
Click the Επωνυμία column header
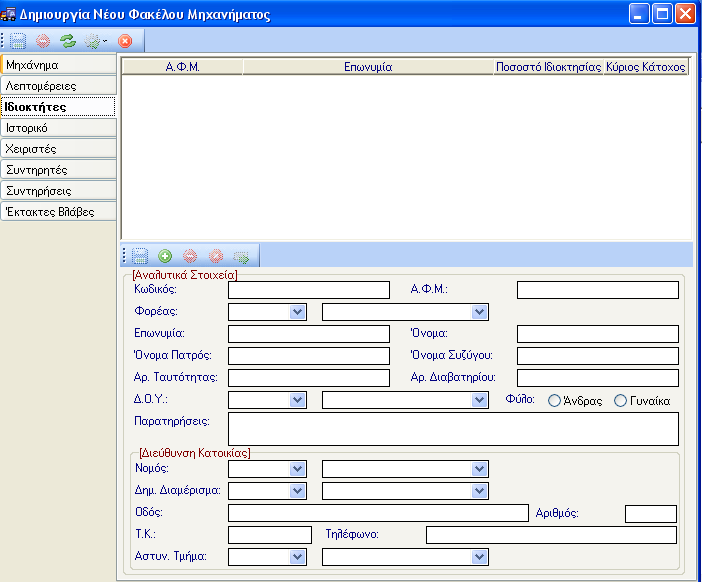pos(368,67)
